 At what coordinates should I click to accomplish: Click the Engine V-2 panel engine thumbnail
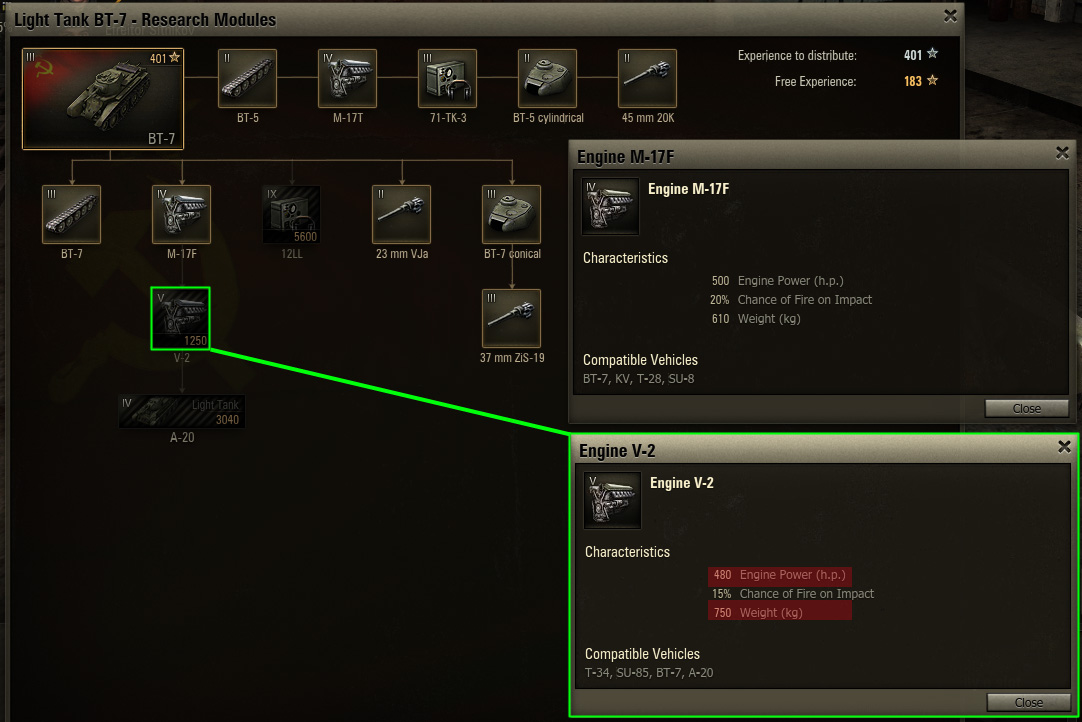(x=612, y=500)
